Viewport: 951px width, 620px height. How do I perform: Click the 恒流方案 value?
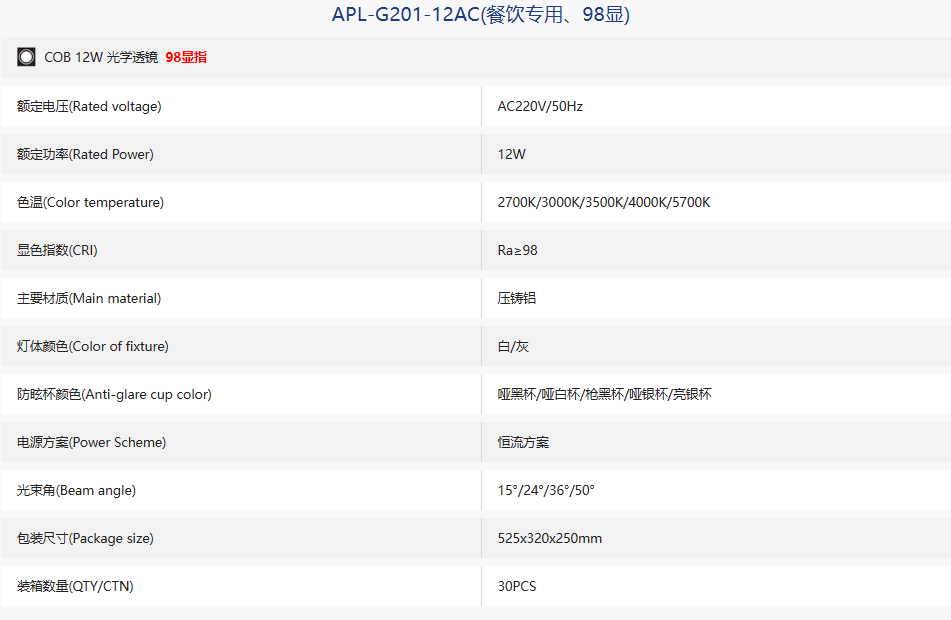523,442
